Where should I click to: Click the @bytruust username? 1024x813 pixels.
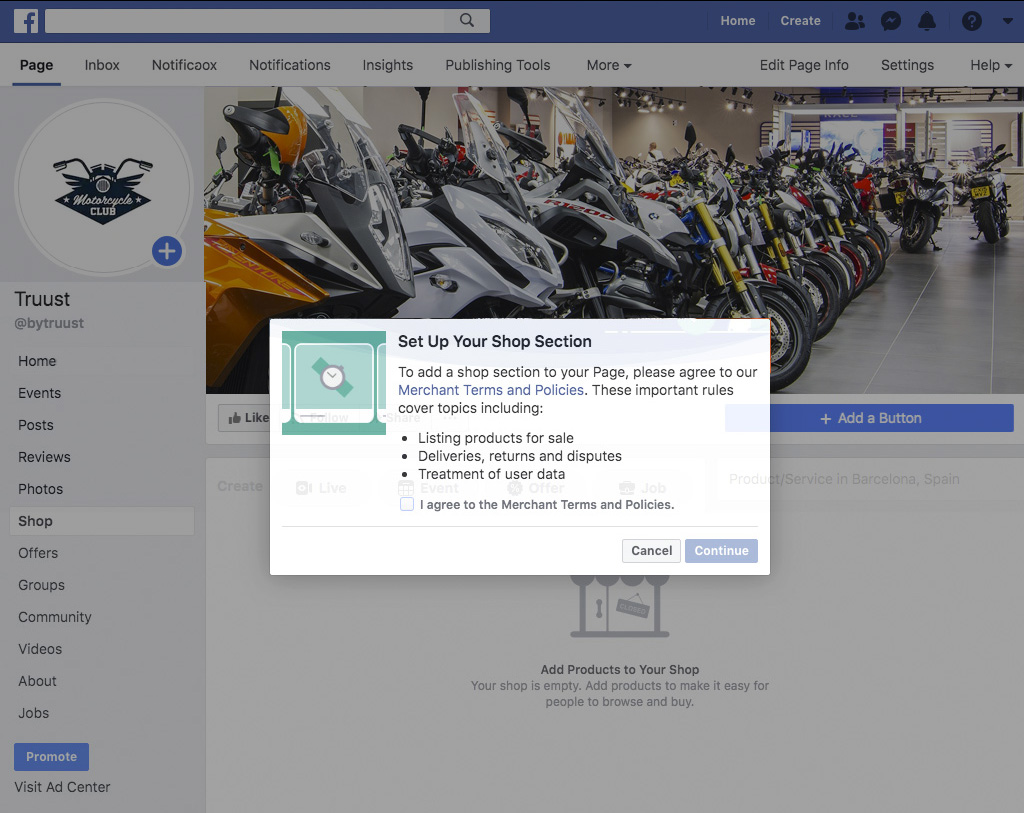pos(49,323)
